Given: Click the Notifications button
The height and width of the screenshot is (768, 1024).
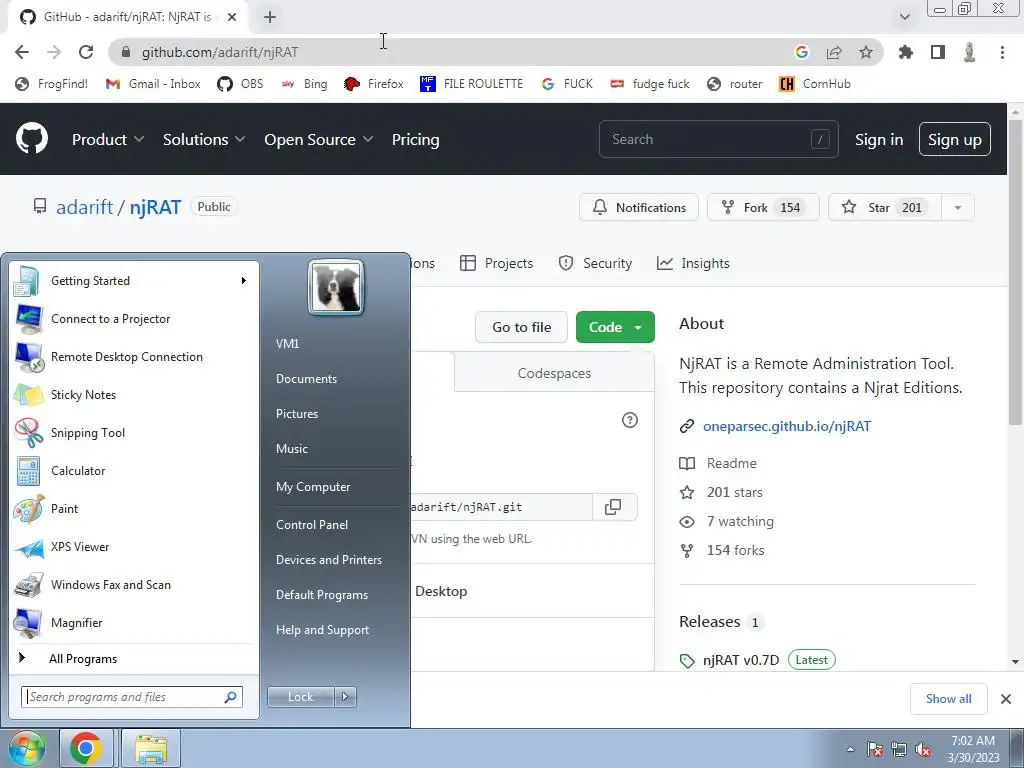Looking at the screenshot, I should coord(639,208).
